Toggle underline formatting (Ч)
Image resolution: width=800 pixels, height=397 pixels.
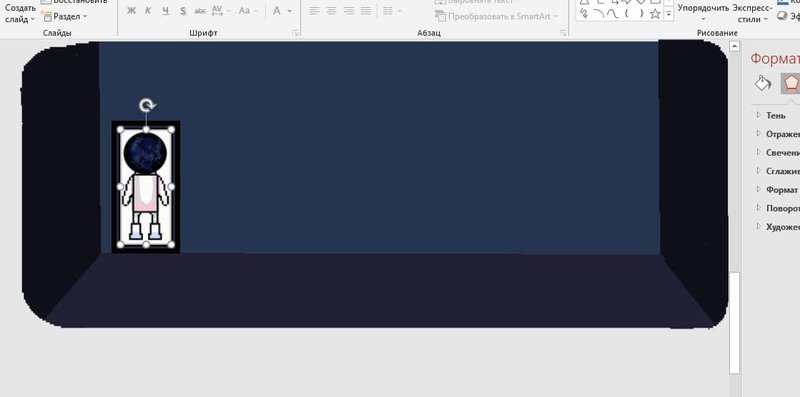165,11
